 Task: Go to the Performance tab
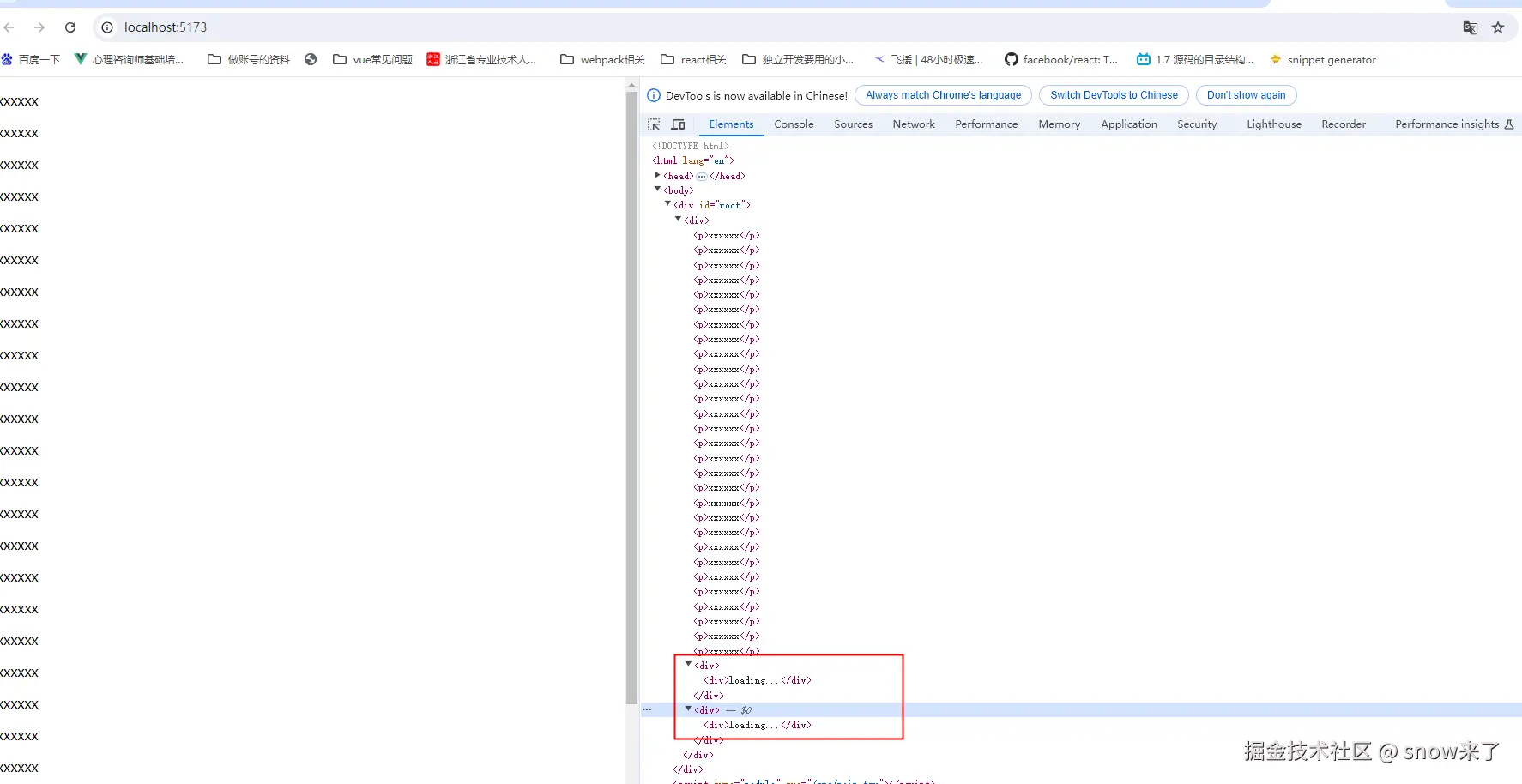[987, 124]
